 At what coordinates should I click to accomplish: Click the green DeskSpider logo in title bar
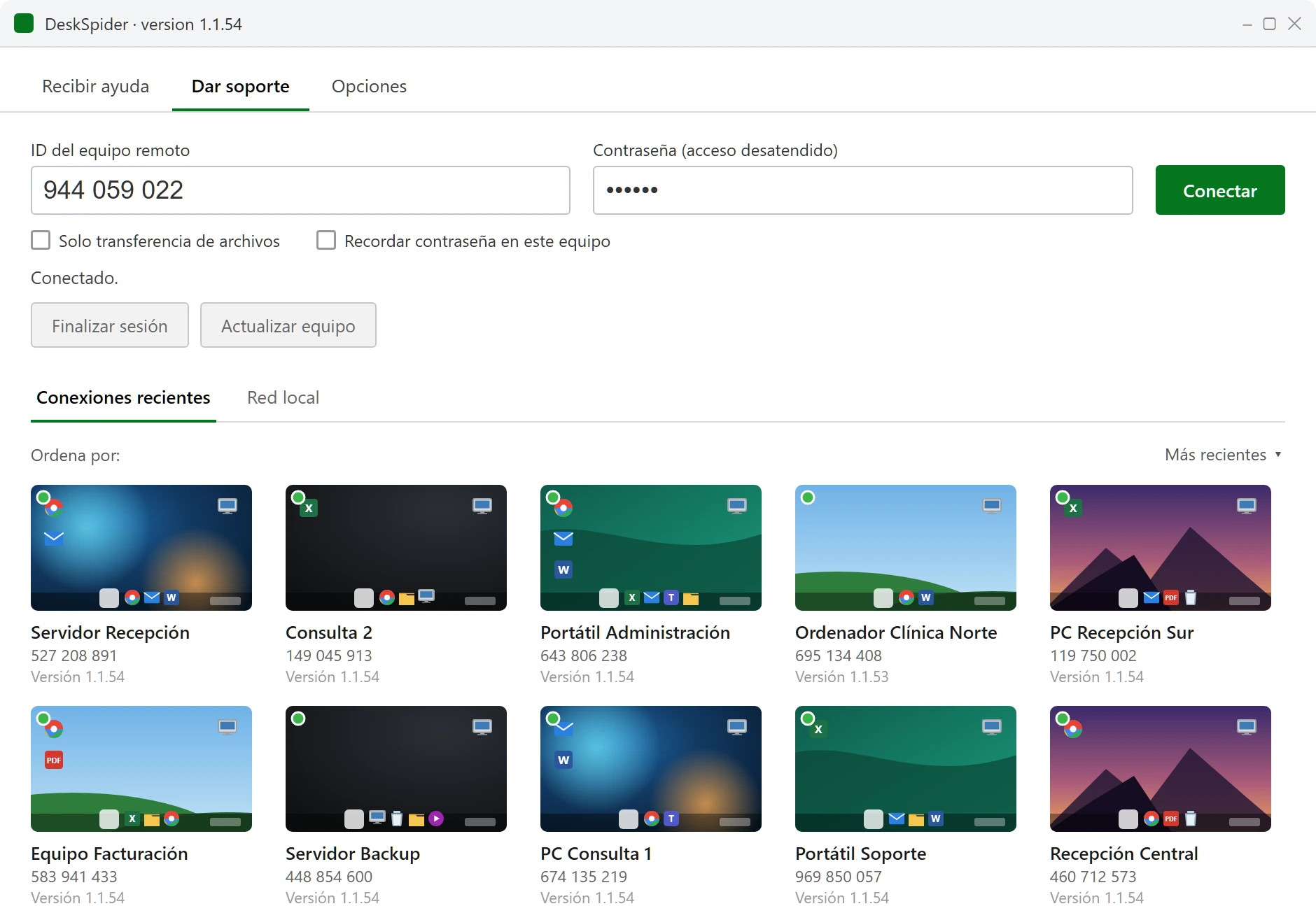coord(24,24)
